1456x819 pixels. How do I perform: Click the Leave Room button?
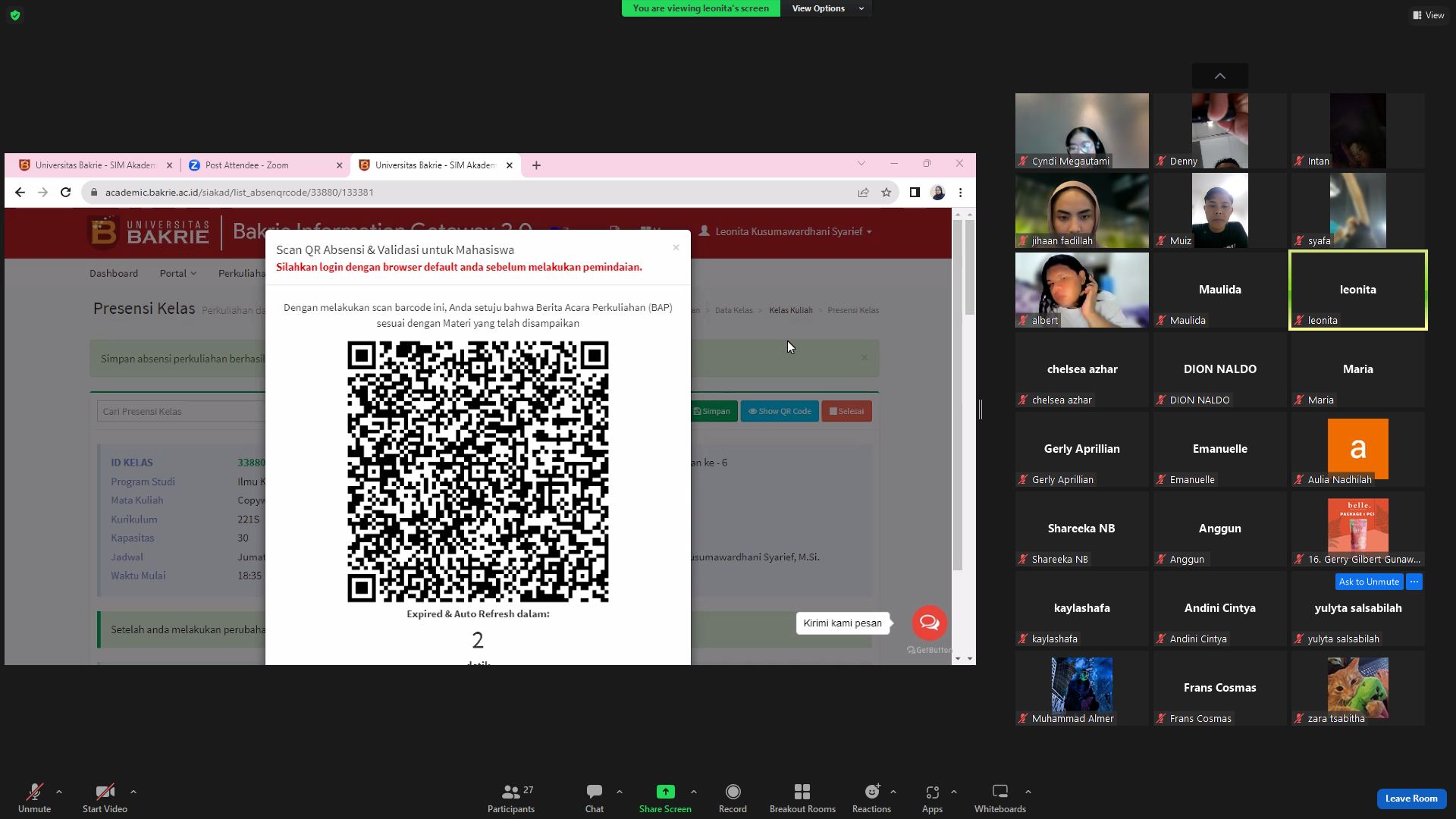click(1411, 799)
